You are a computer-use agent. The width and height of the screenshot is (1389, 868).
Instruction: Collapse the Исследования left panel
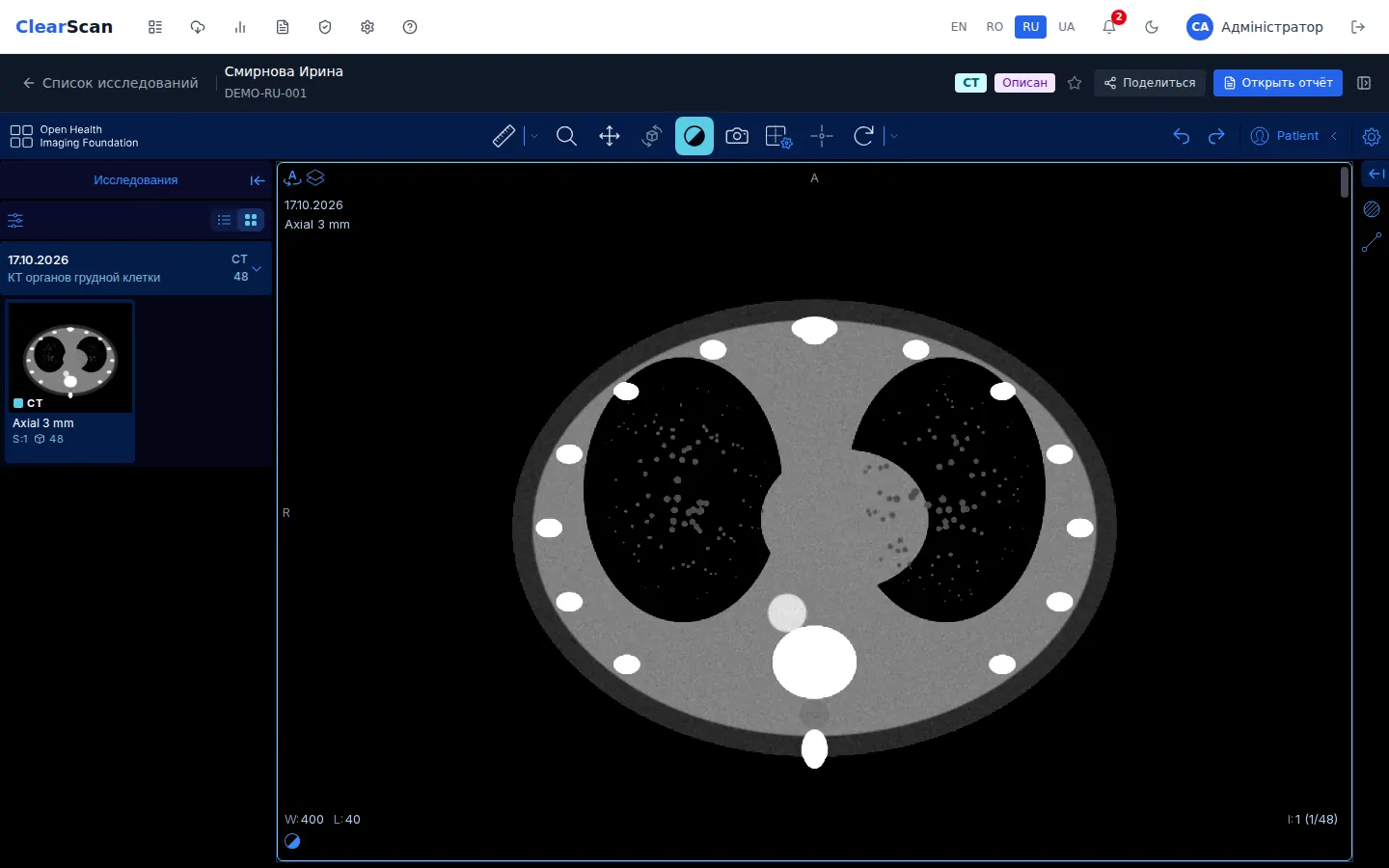point(258,180)
